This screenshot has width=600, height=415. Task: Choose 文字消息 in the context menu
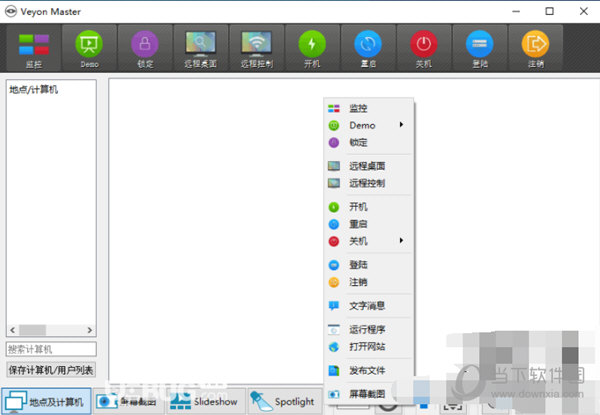(368, 306)
